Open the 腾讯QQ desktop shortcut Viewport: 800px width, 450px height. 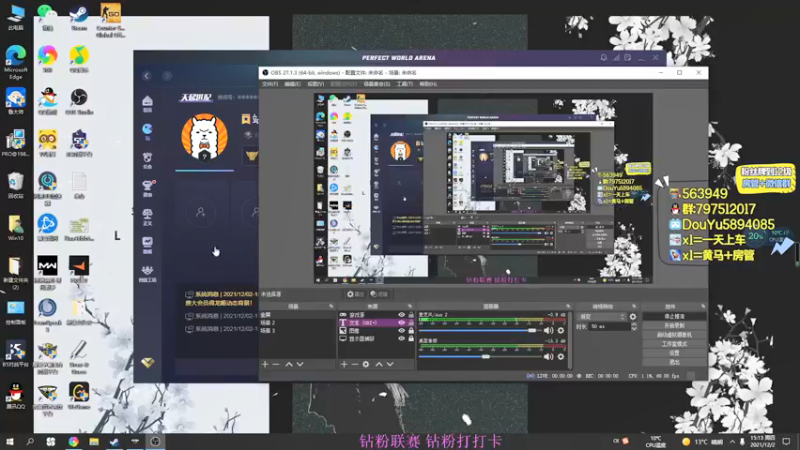[x=16, y=396]
